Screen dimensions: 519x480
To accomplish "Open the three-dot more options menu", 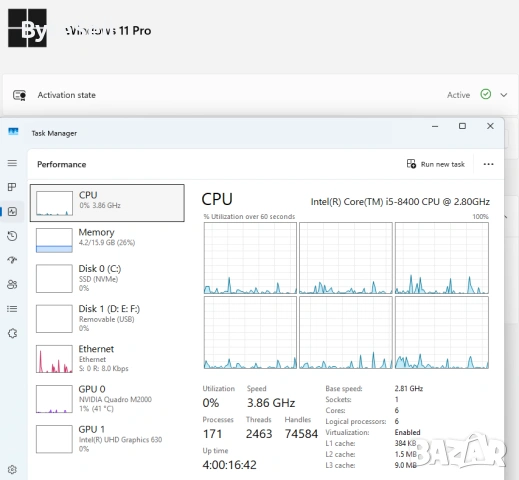I will (x=488, y=164).
